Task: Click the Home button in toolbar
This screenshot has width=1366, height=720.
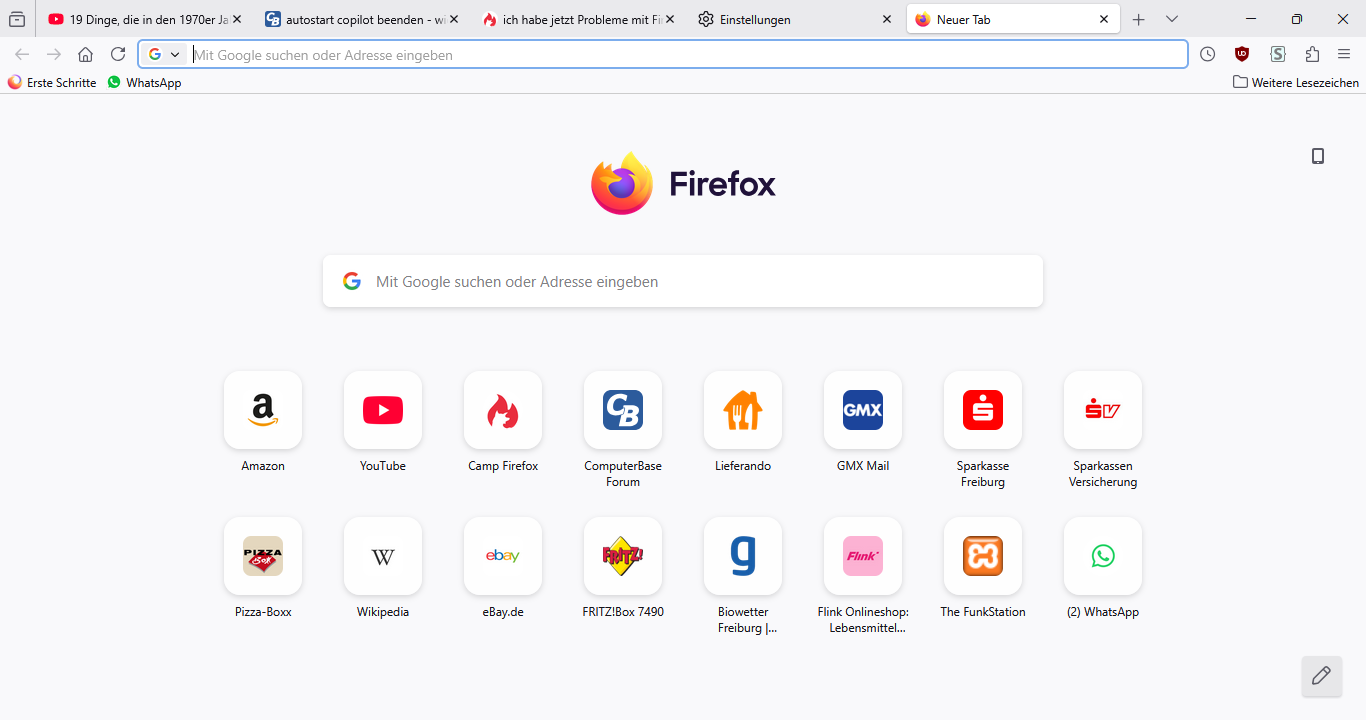Action: (x=86, y=55)
